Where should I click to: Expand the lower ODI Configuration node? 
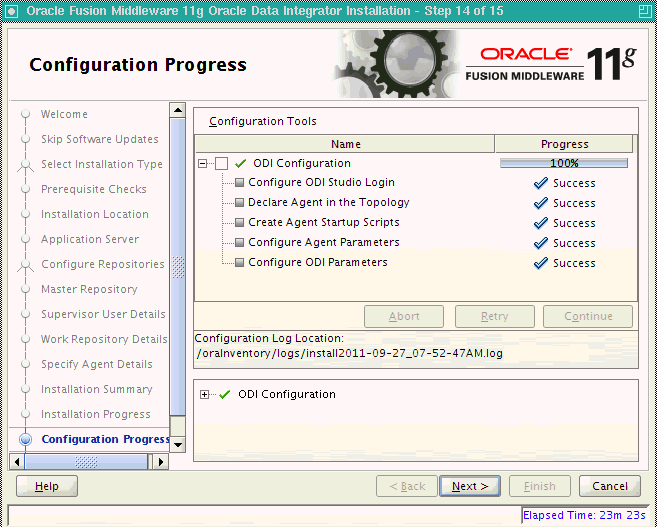click(x=204, y=394)
